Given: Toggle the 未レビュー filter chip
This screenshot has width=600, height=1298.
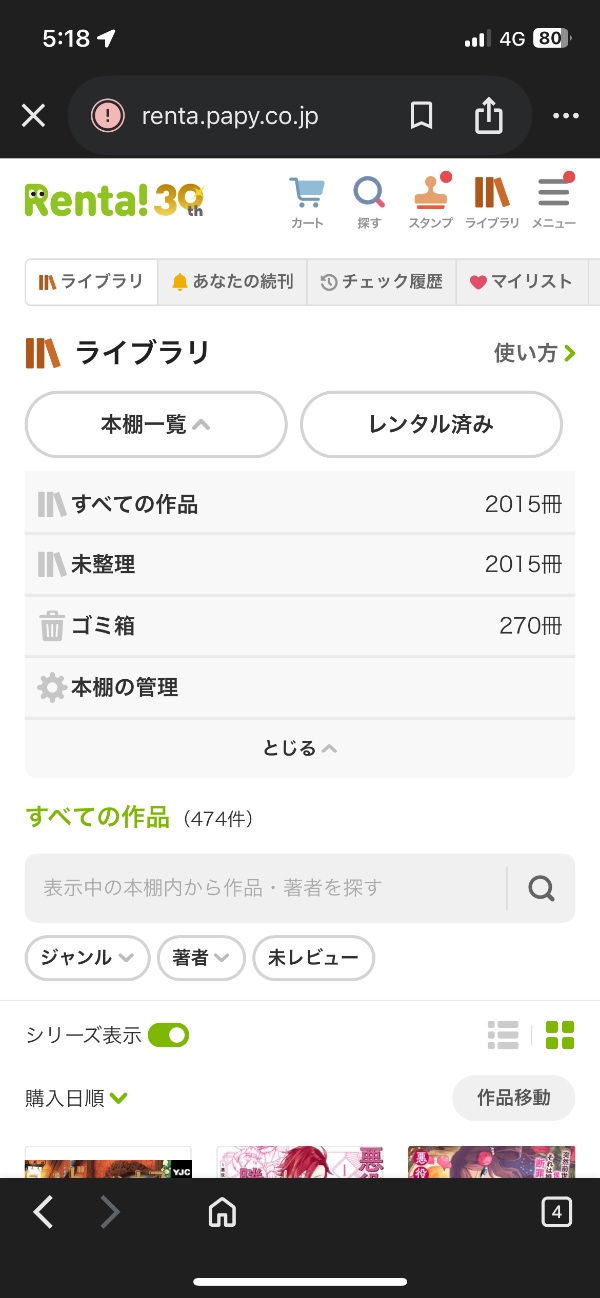Looking at the screenshot, I should coord(313,958).
